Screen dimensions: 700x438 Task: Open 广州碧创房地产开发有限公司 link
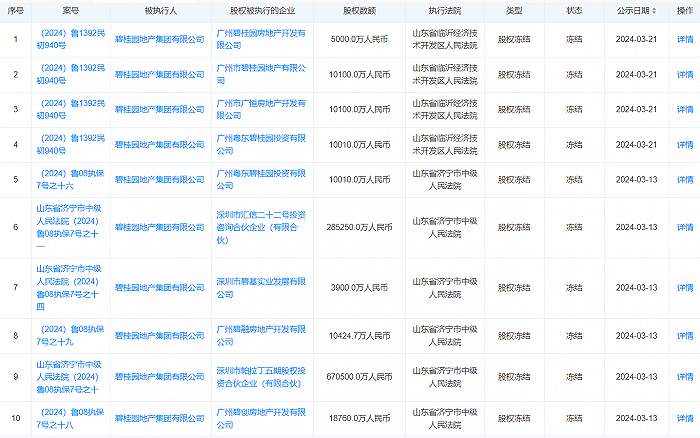click(261, 418)
